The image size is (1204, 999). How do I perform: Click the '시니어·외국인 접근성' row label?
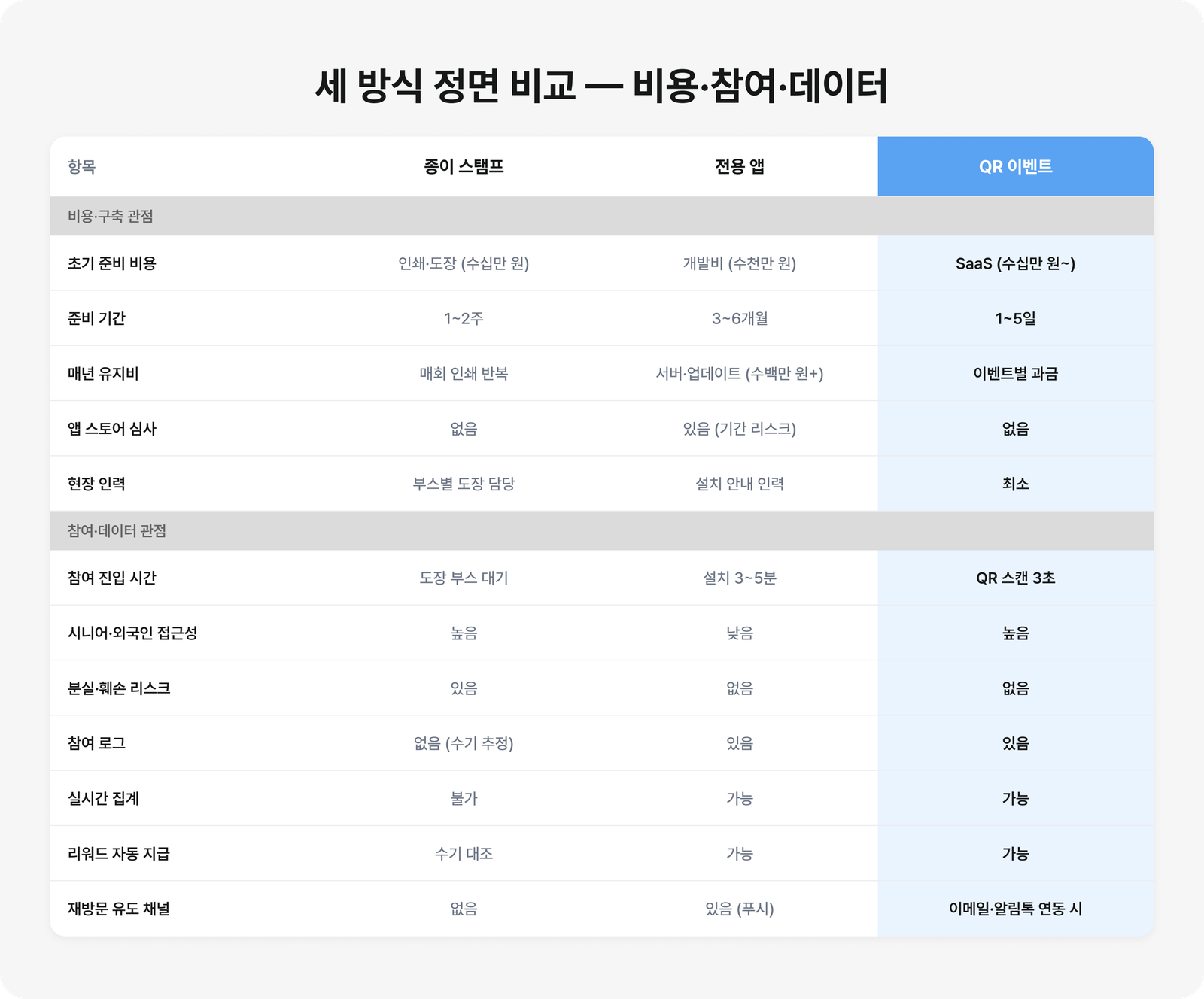(132, 633)
